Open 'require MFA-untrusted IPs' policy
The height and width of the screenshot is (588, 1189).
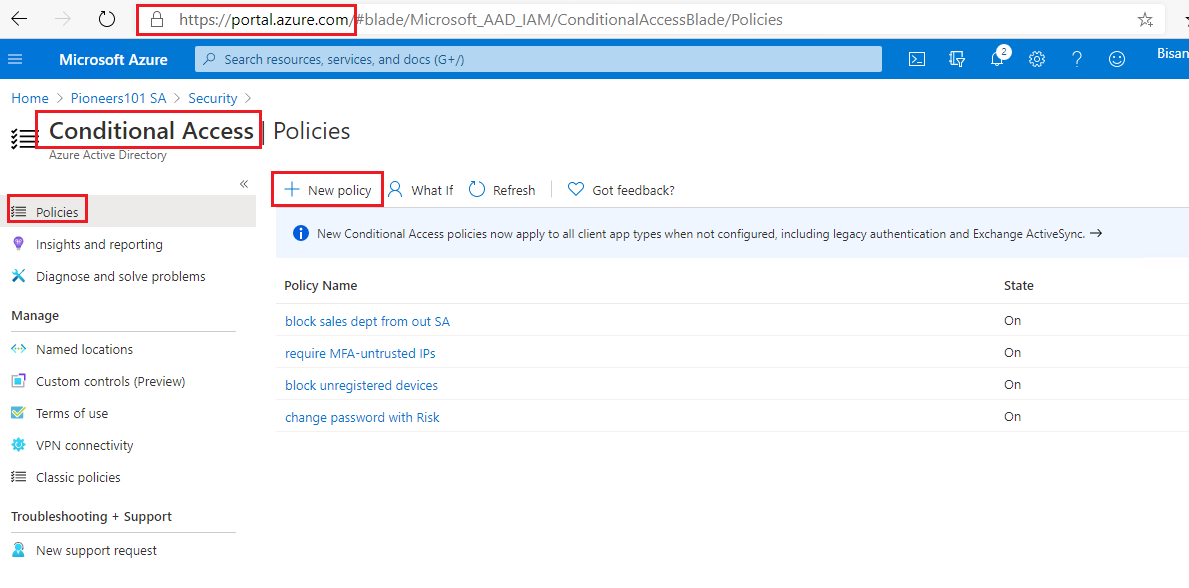click(x=360, y=353)
